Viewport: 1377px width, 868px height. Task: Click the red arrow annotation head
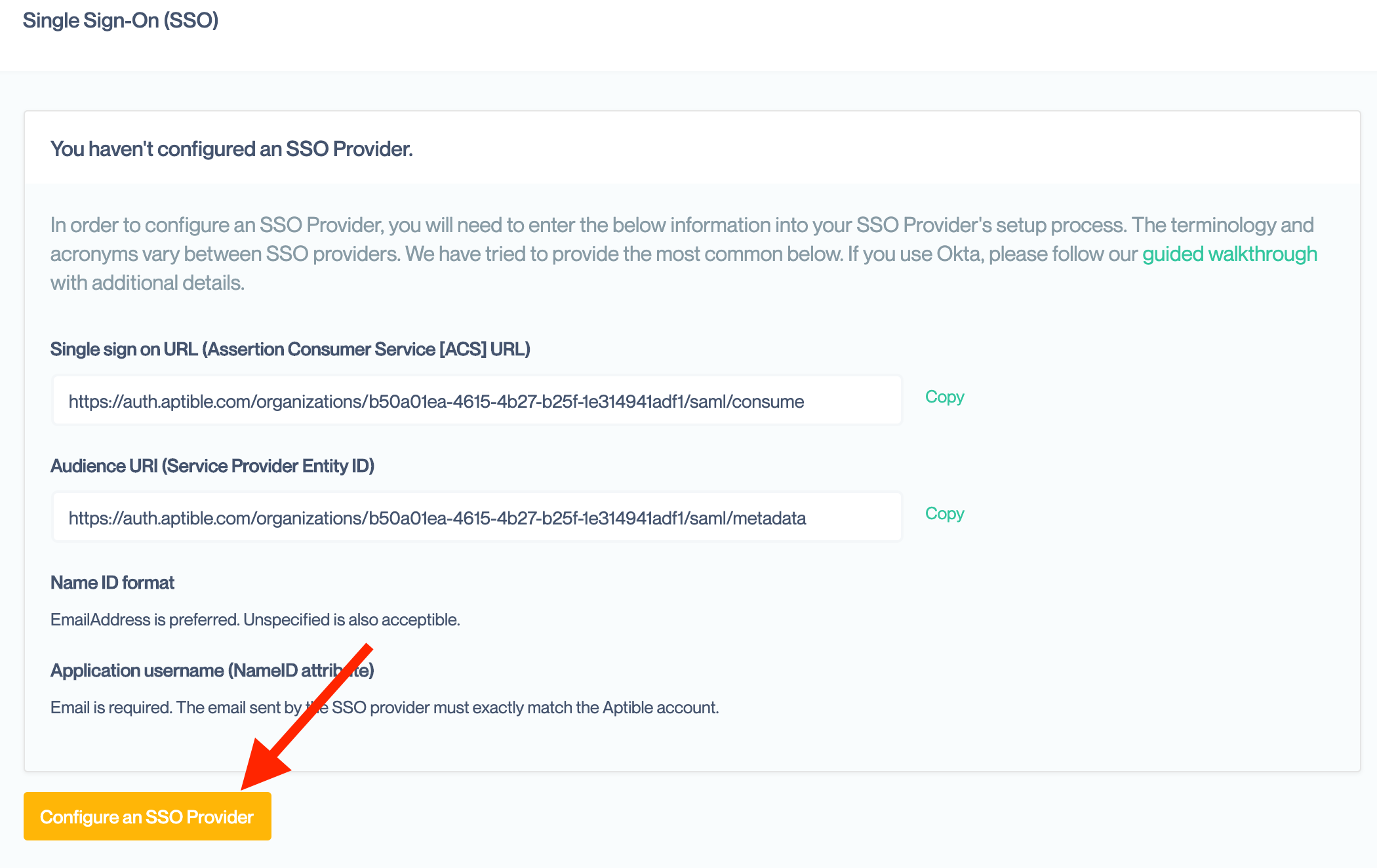pos(264,766)
